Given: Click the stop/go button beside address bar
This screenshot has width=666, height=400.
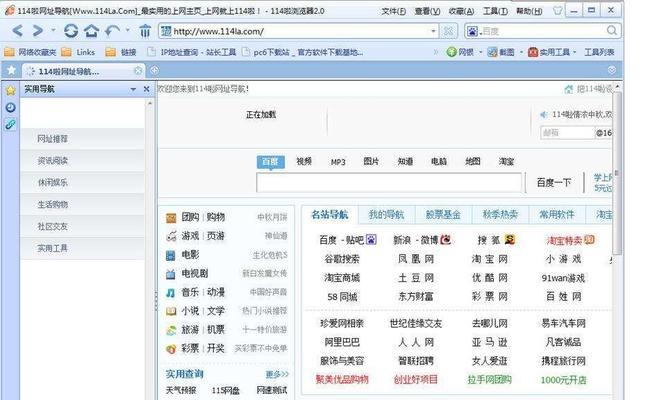Looking at the screenshot, I should point(448,31).
